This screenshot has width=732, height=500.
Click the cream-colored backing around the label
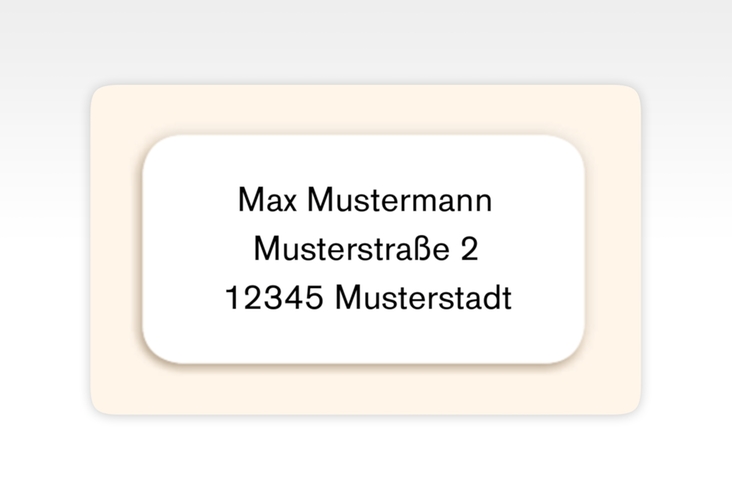[x=116, y=250]
